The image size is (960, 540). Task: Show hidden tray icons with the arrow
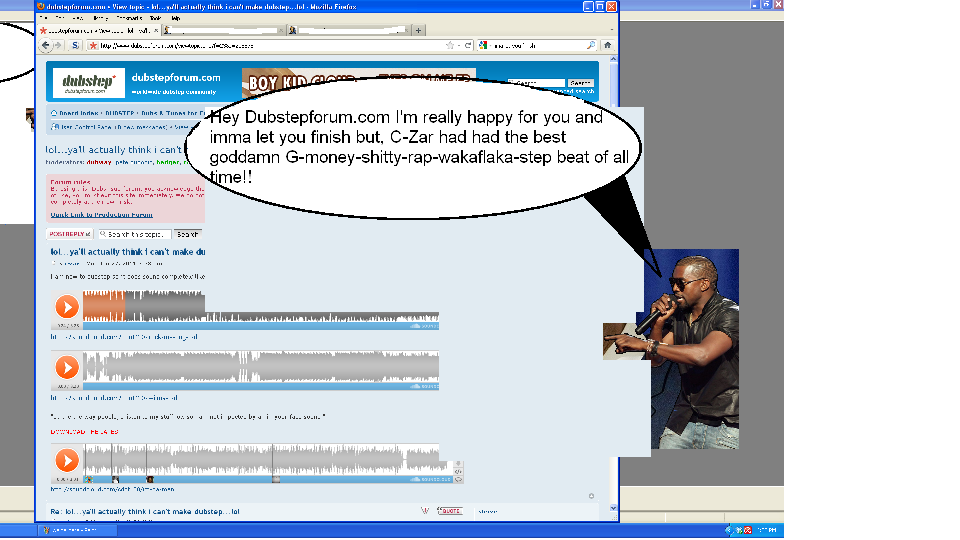(728, 530)
